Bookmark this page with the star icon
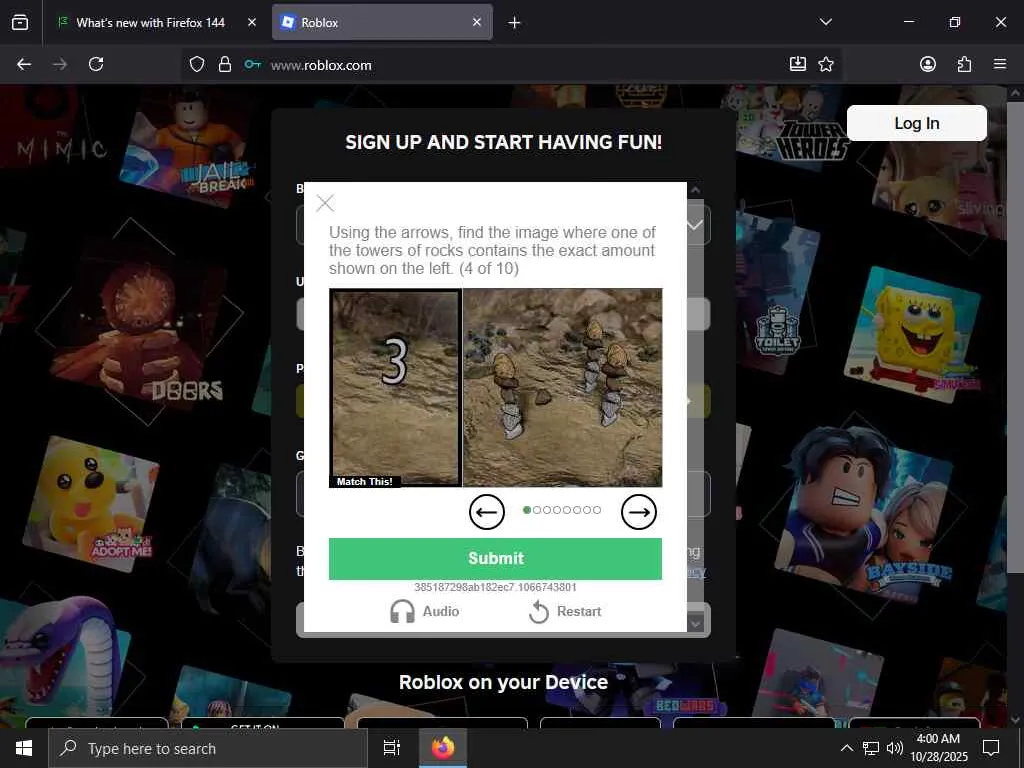1024x768 pixels. (826, 64)
